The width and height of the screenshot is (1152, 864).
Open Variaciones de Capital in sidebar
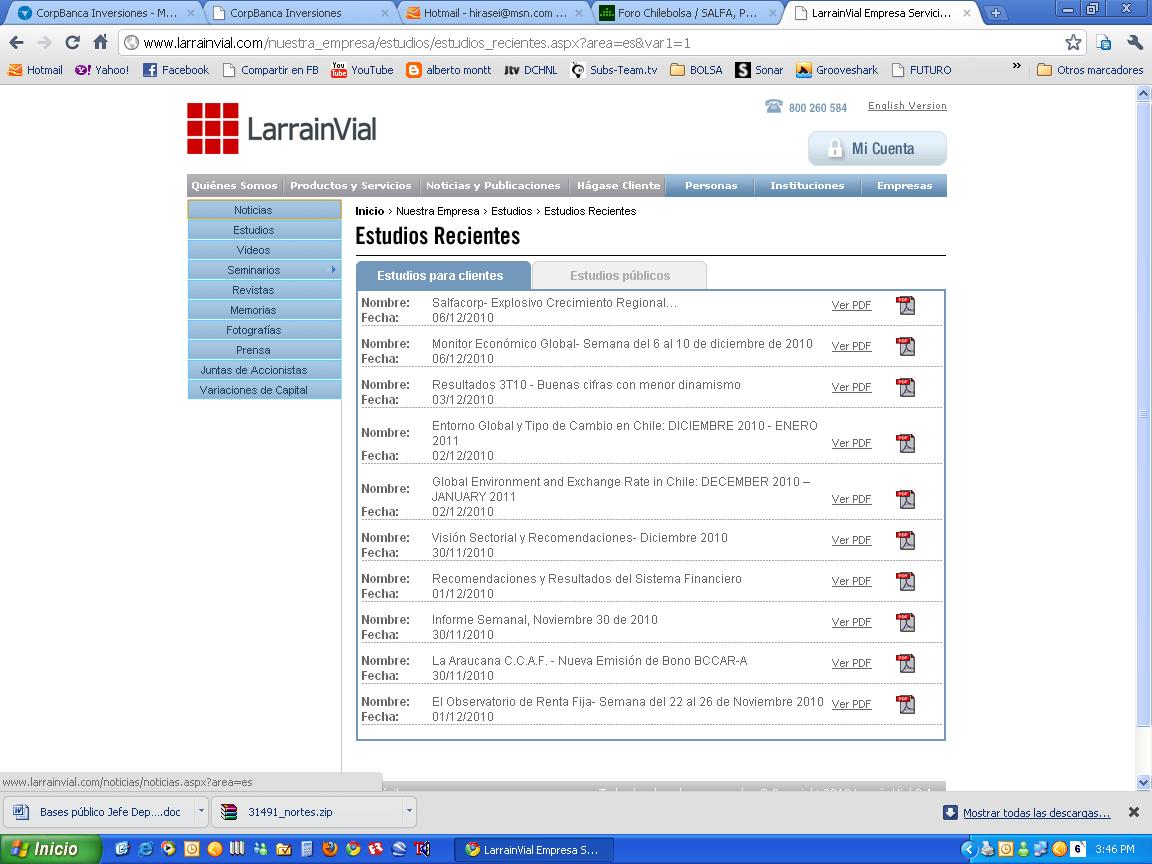coord(264,390)
